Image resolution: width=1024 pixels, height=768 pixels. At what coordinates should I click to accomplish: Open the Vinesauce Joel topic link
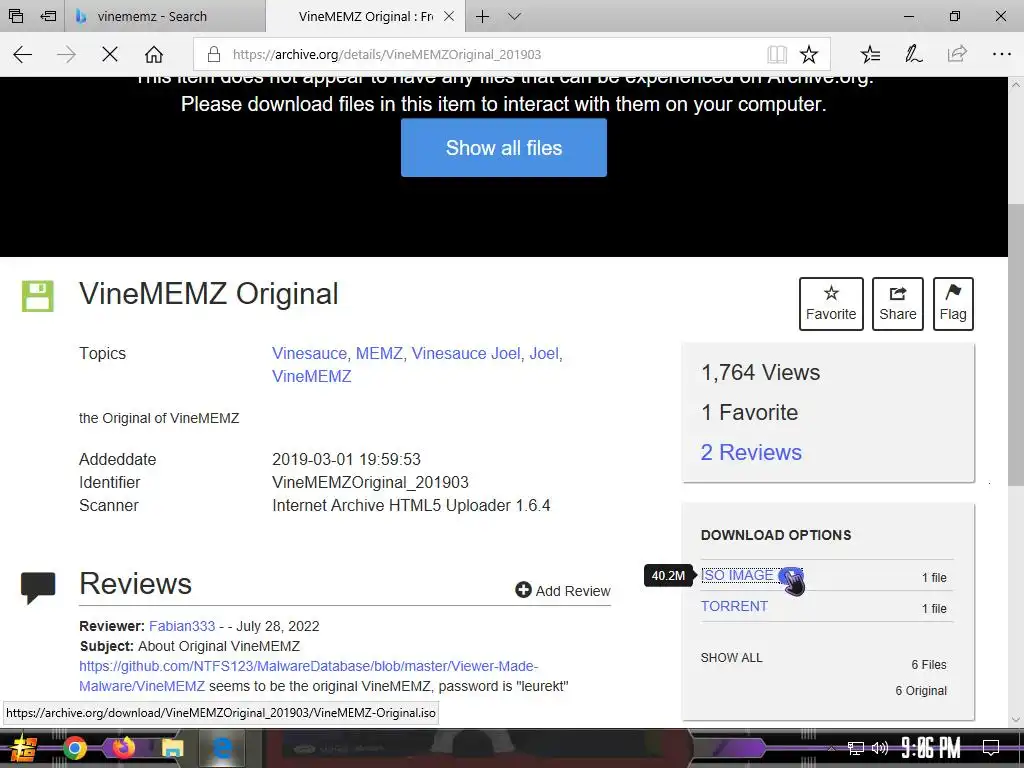tap(466, 353)
